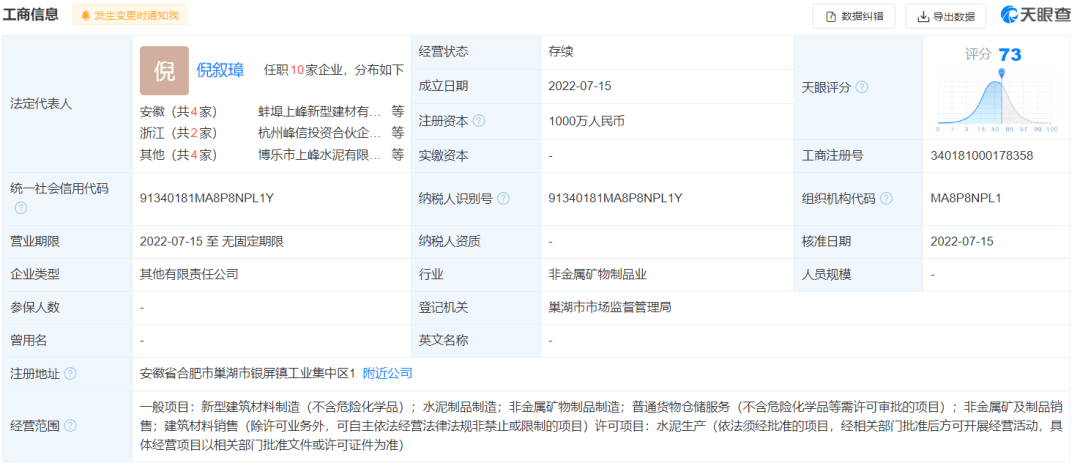Open the 蚌埠上峰新型建材有 company link
This screenshot has width=1080, height=469.
[x=319, y=111]
